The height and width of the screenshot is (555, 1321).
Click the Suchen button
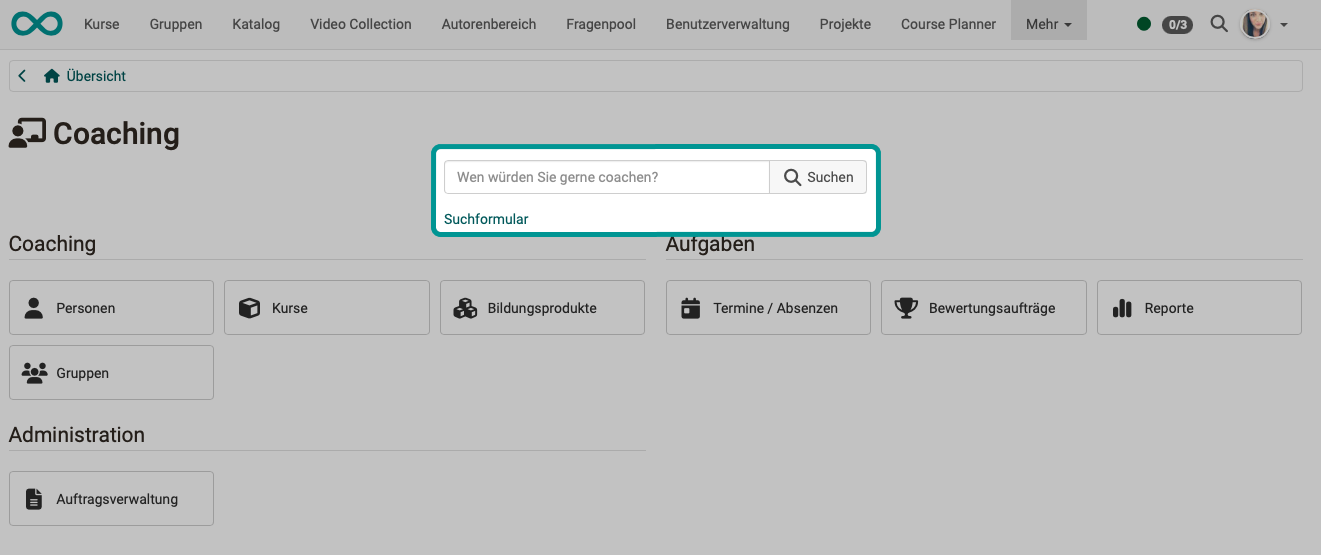tap(818, 177)
